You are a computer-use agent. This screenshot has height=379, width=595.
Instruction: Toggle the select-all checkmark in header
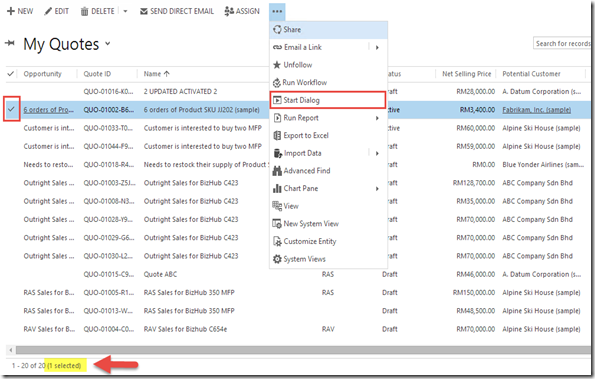[x=11, y=74]
